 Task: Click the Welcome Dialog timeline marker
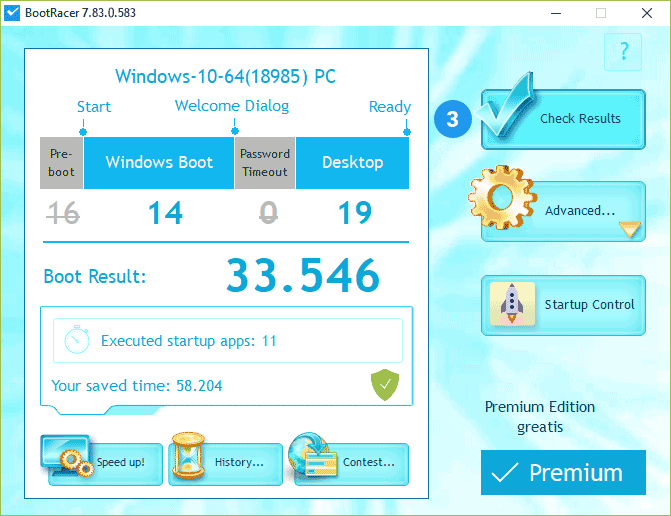(234, 129)
